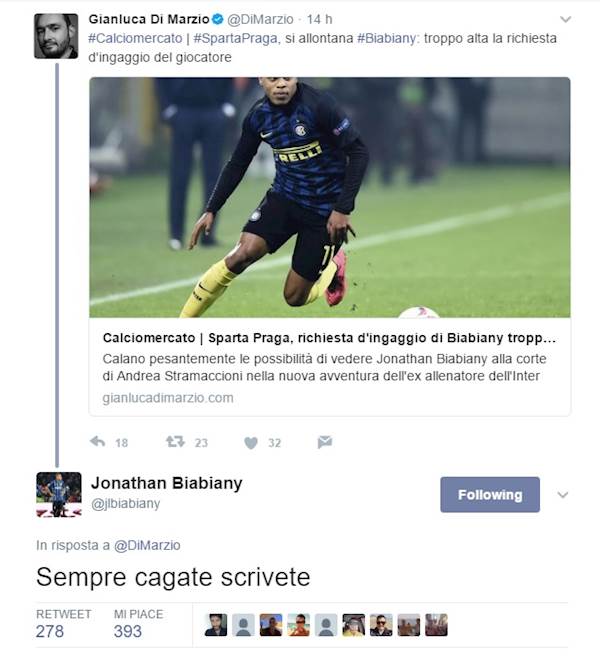The width and height of the screenshot is (600, 664).
Task: Open Gianluca Di Marzio's profile avatar
Action: tap(56, 36)
